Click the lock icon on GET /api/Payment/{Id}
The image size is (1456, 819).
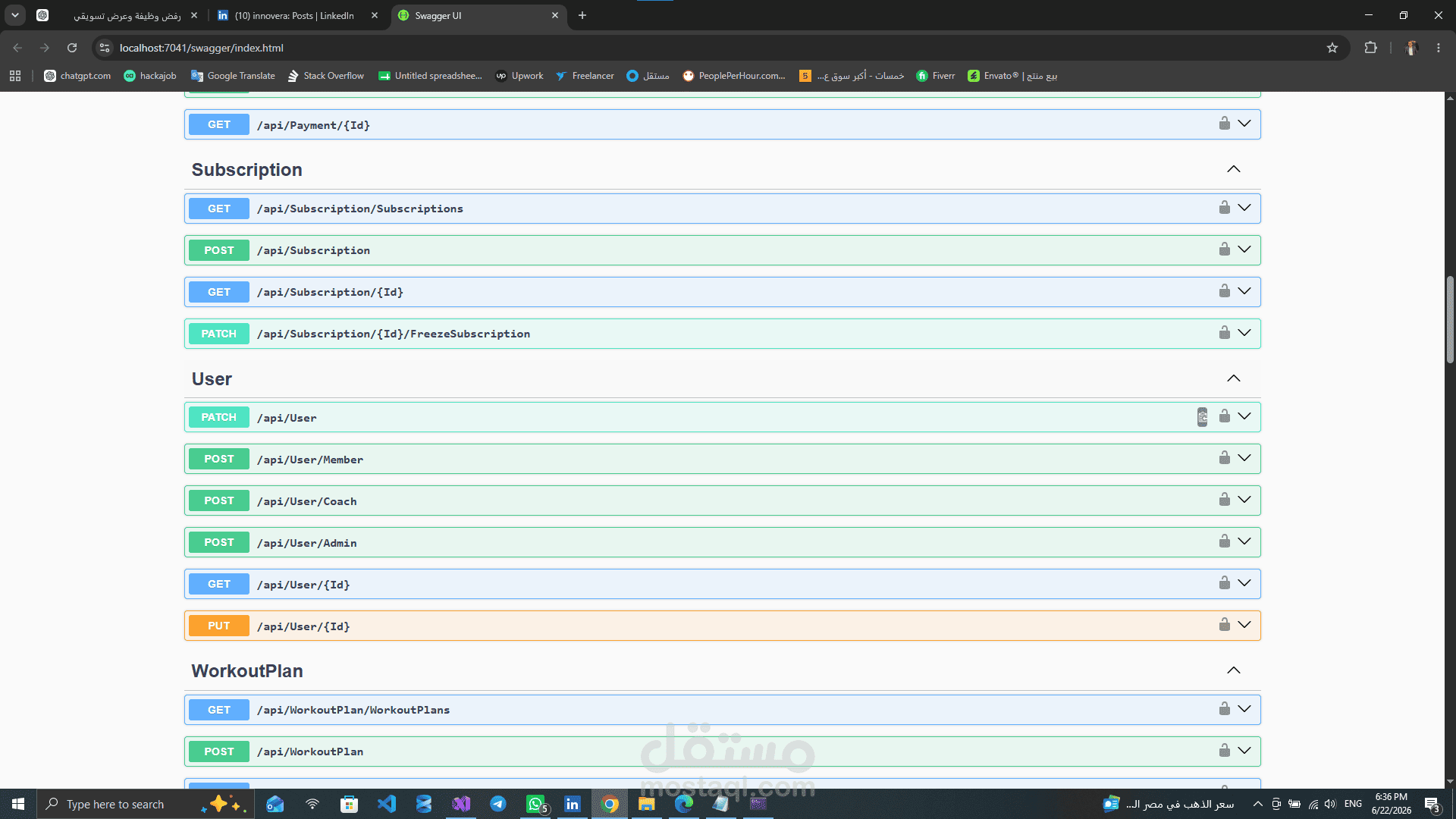(1224, 124)
